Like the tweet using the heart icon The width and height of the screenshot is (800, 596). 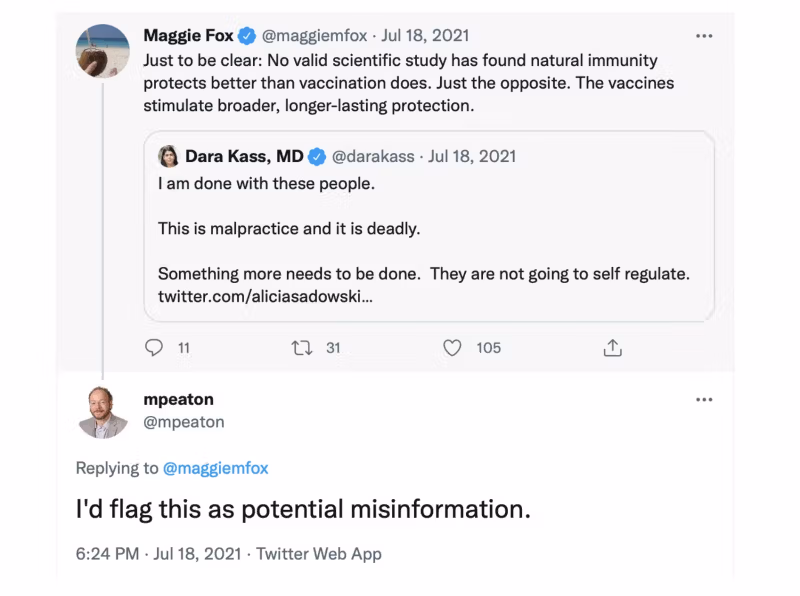(x=452, y=348)
